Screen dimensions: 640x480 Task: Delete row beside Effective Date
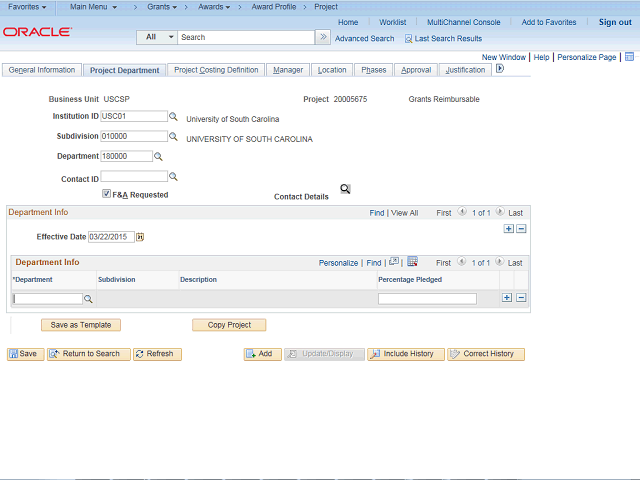(521, 229)
